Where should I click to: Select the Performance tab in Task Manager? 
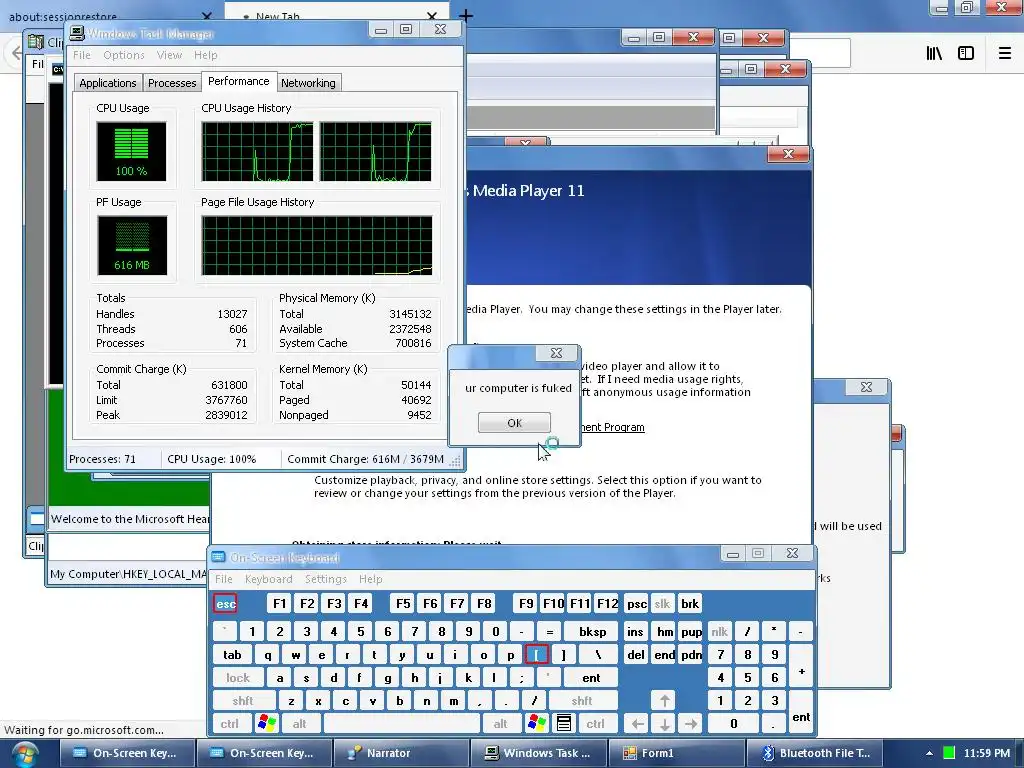click(238, 81)
